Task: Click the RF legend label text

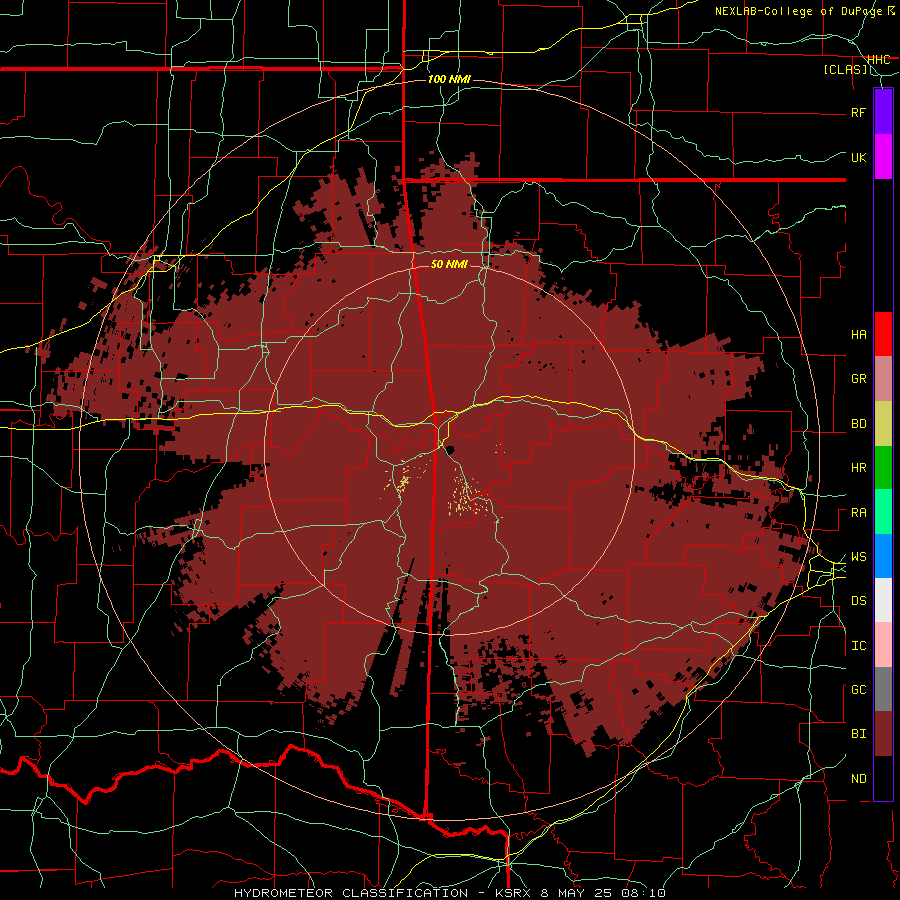Action: pos(858,112)
